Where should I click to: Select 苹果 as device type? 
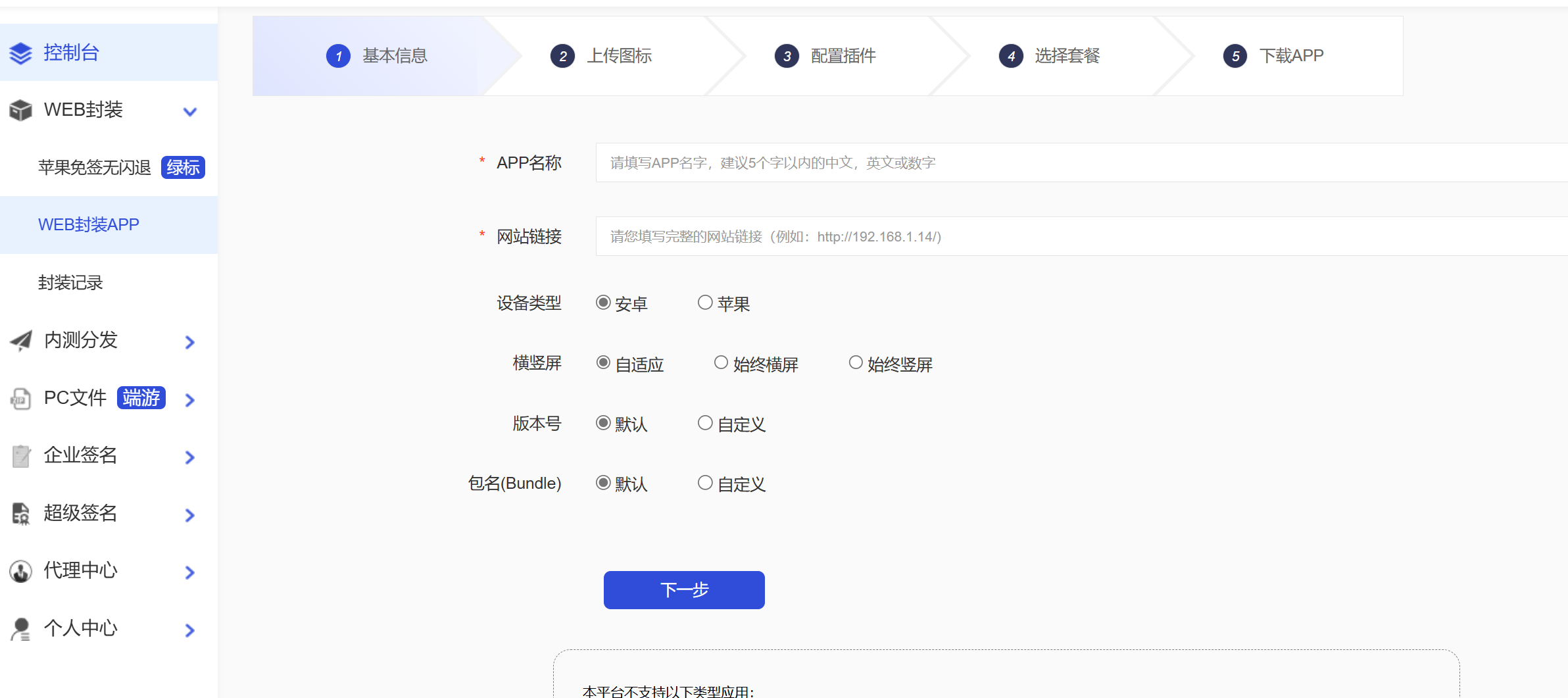pyautogui.click(x=705, y=303)
